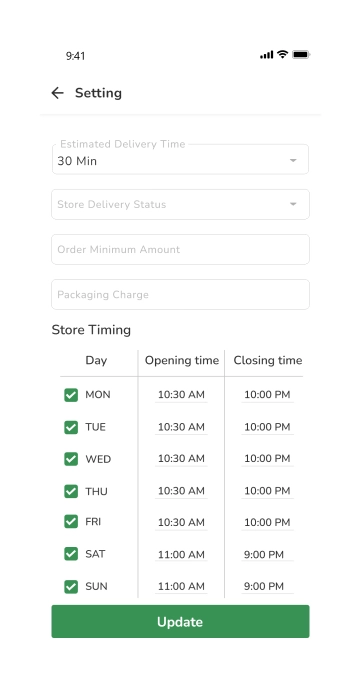
Task: Uncheck the SUN checkbox
Action: coord(71,586)
